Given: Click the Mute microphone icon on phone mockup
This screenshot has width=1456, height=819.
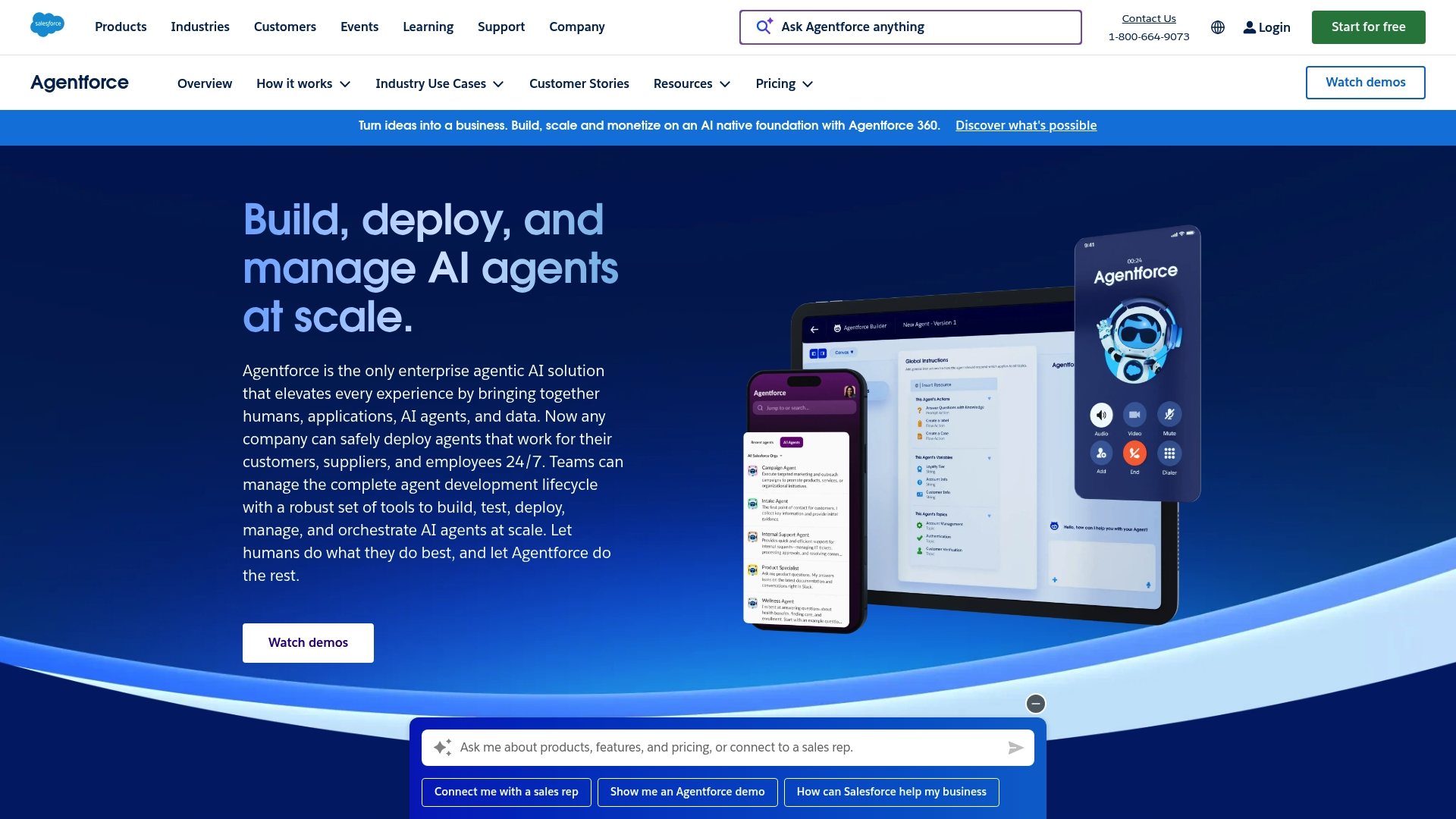Looking at the screenshot, I should 1169,414.
